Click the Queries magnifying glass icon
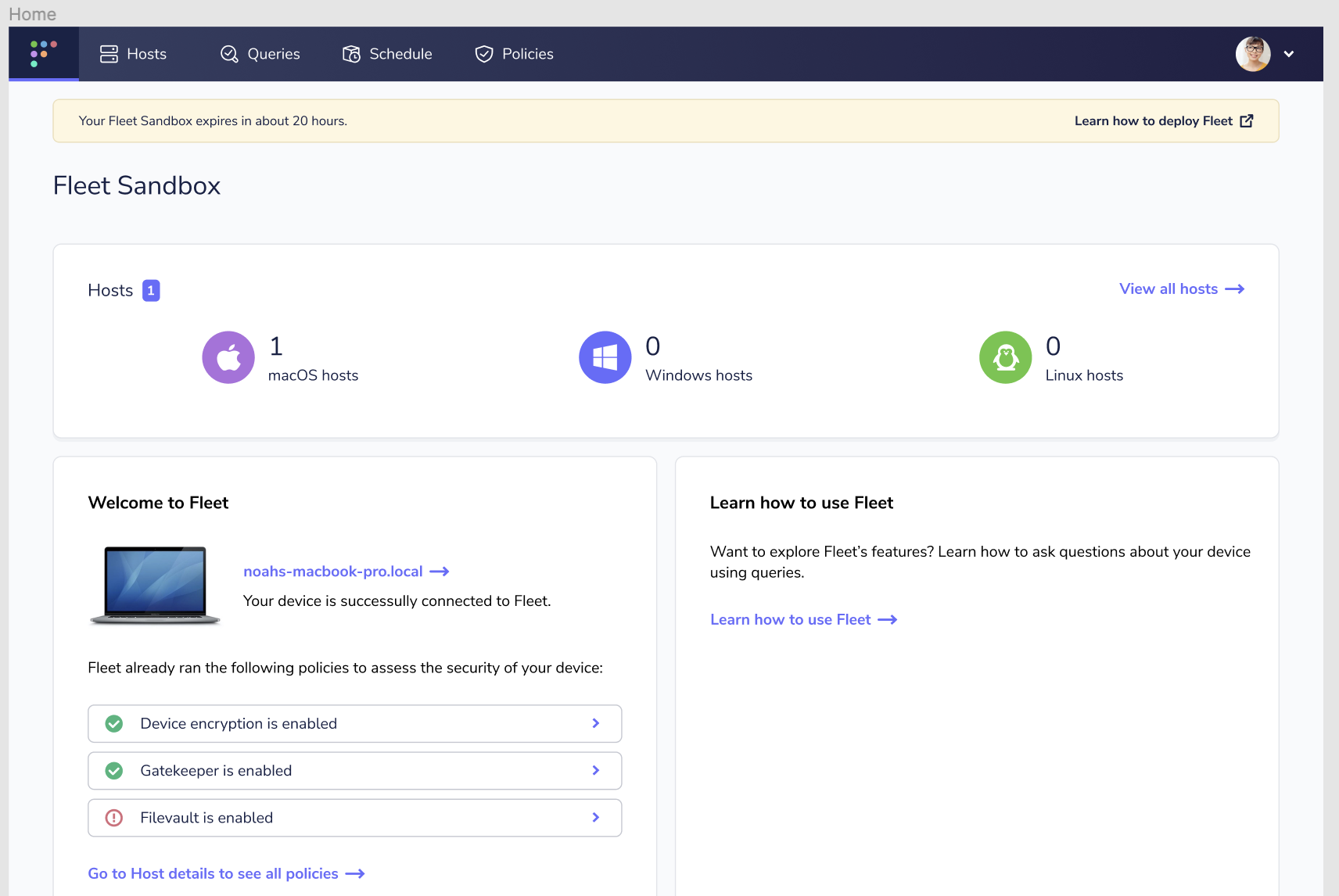Screen dimensions: 1339x896 (228, 54)
